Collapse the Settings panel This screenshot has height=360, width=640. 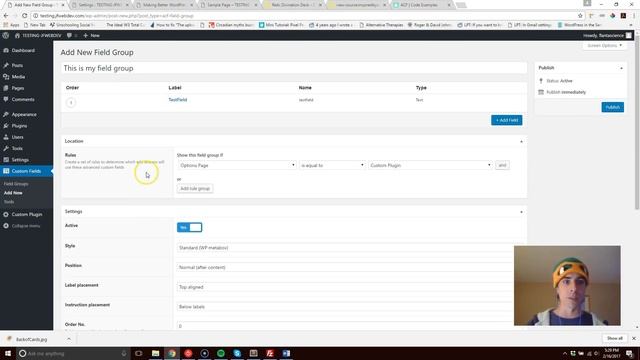521,212
